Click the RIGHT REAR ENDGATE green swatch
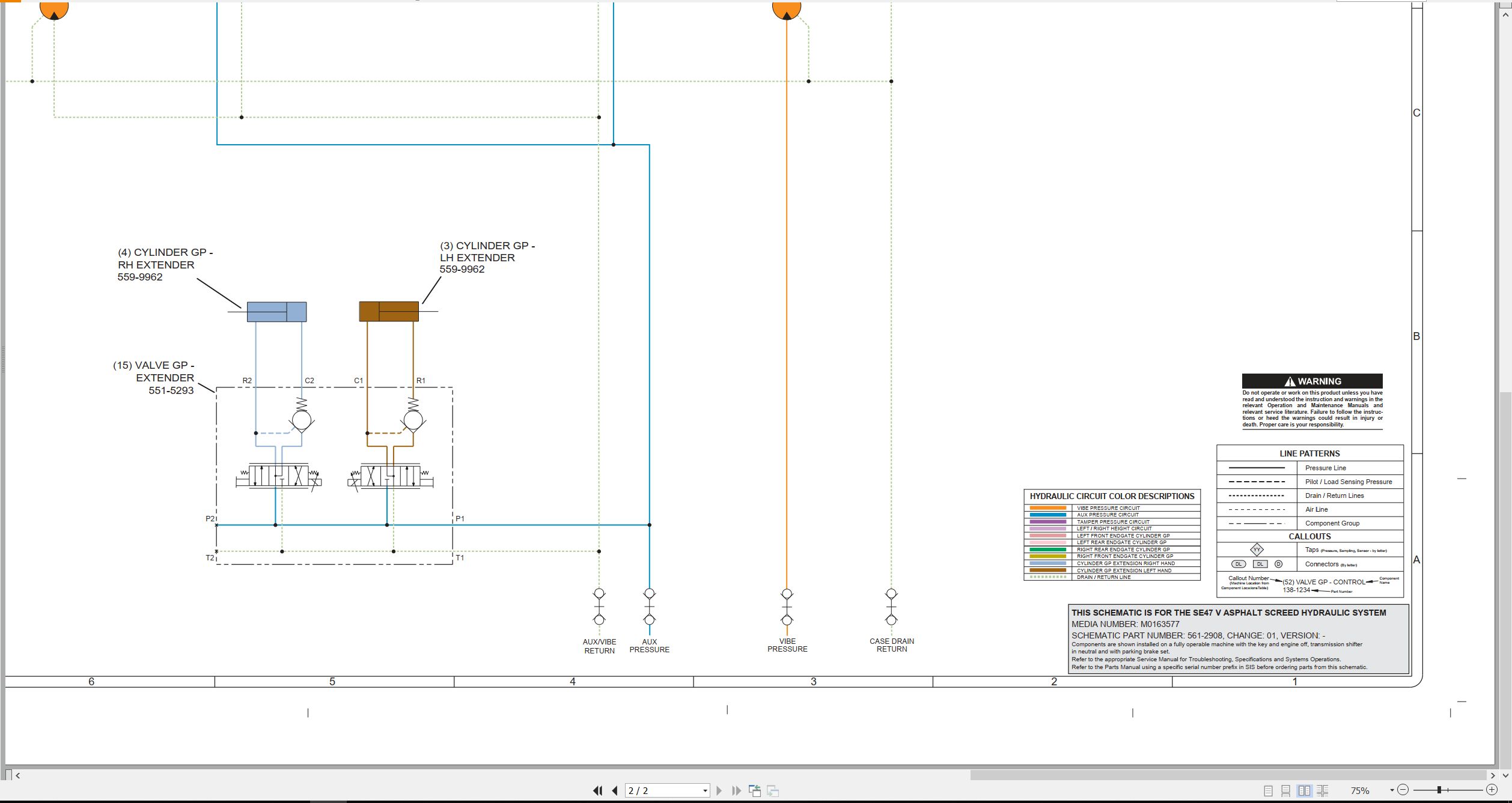 [1048, 550]
